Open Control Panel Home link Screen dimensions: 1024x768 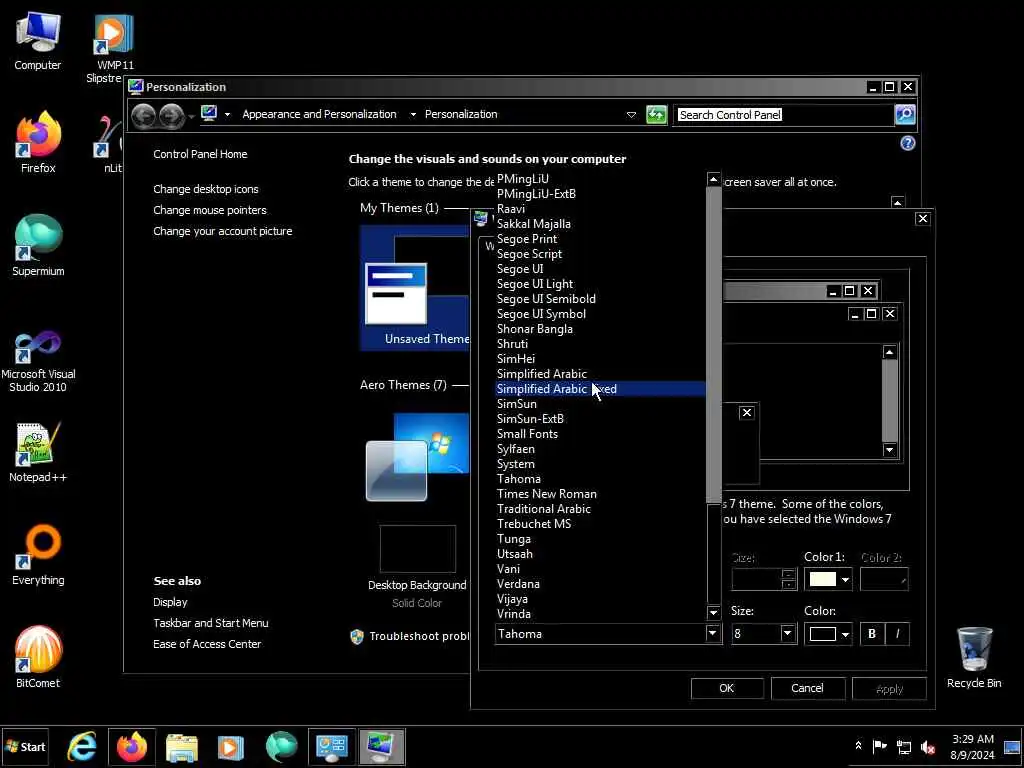tap(200, 154)
